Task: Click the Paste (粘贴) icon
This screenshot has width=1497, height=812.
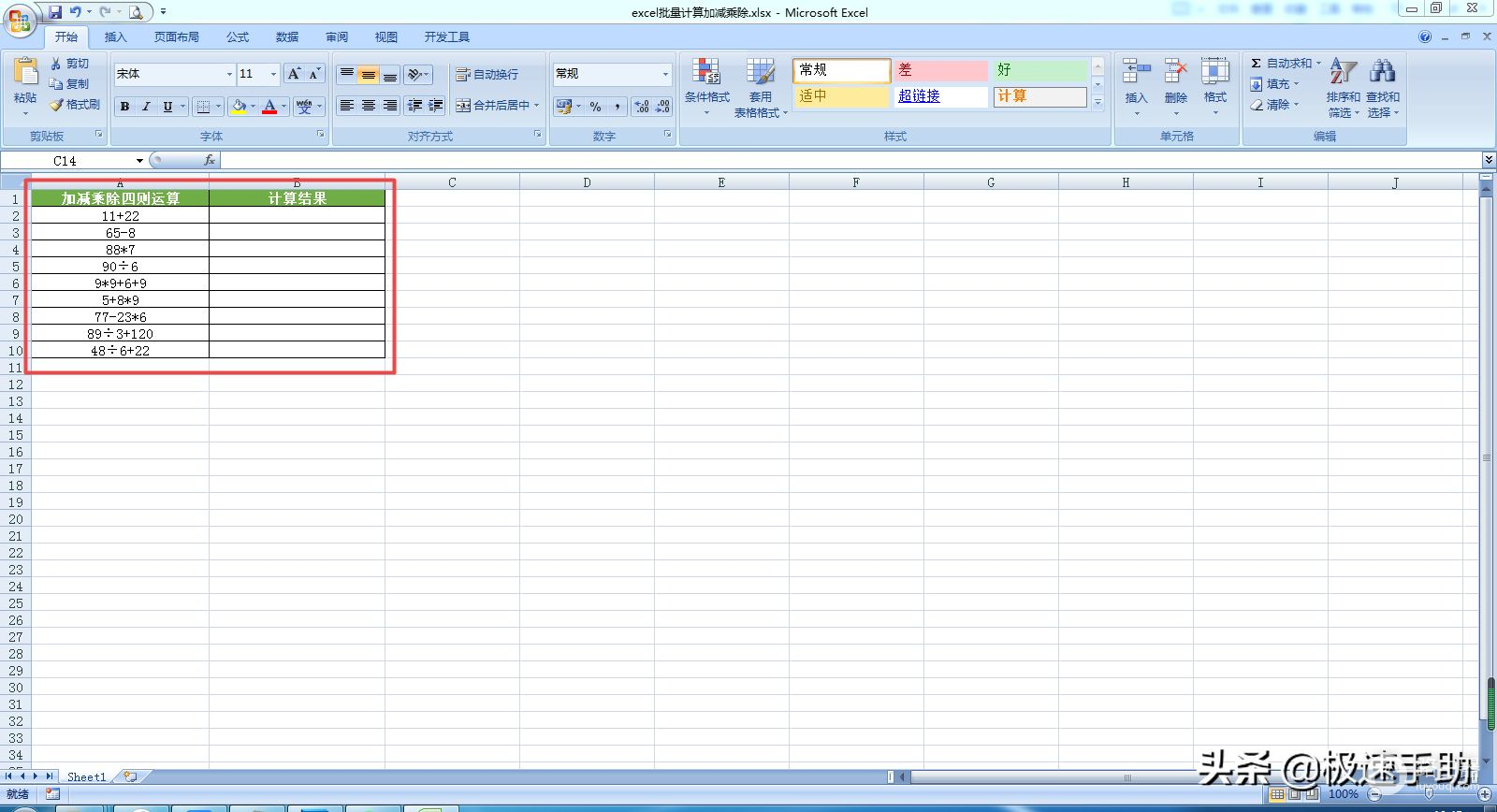Action: click(25, 73)
